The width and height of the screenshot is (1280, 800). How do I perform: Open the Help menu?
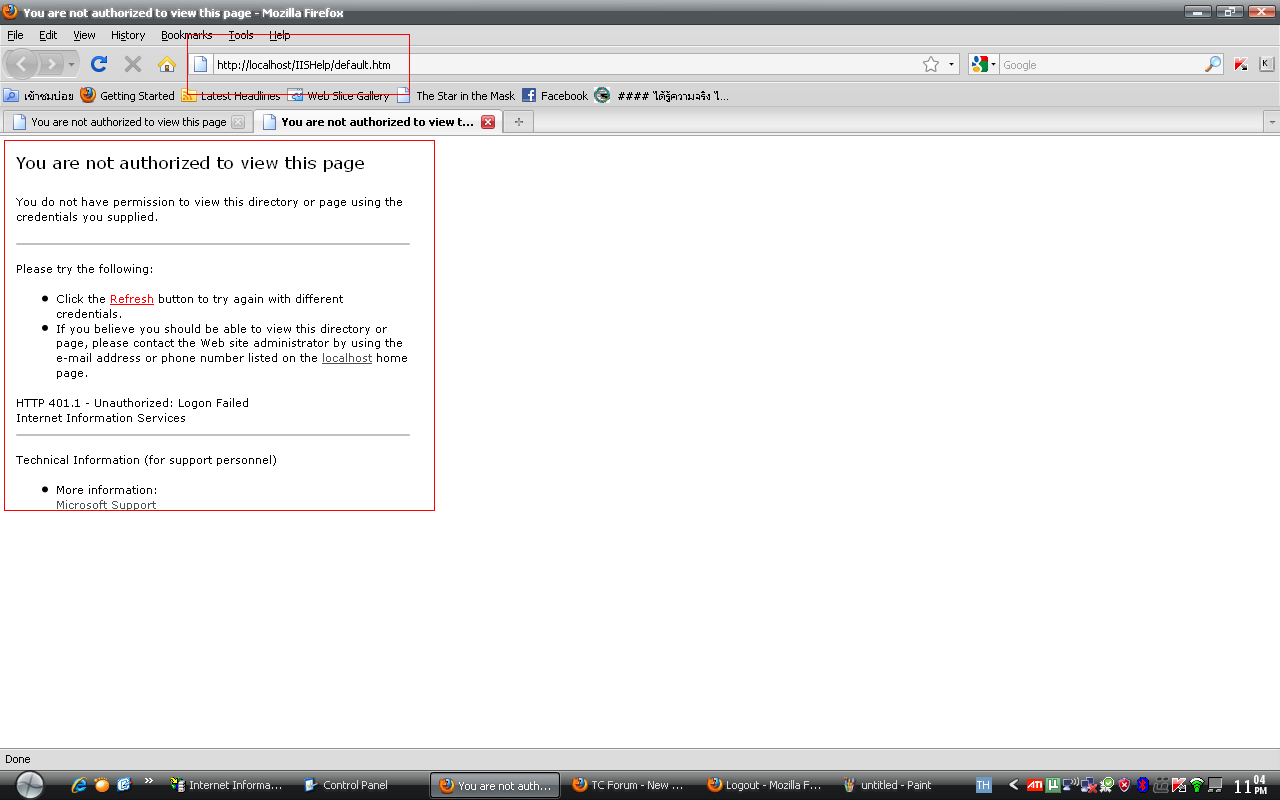280,35
